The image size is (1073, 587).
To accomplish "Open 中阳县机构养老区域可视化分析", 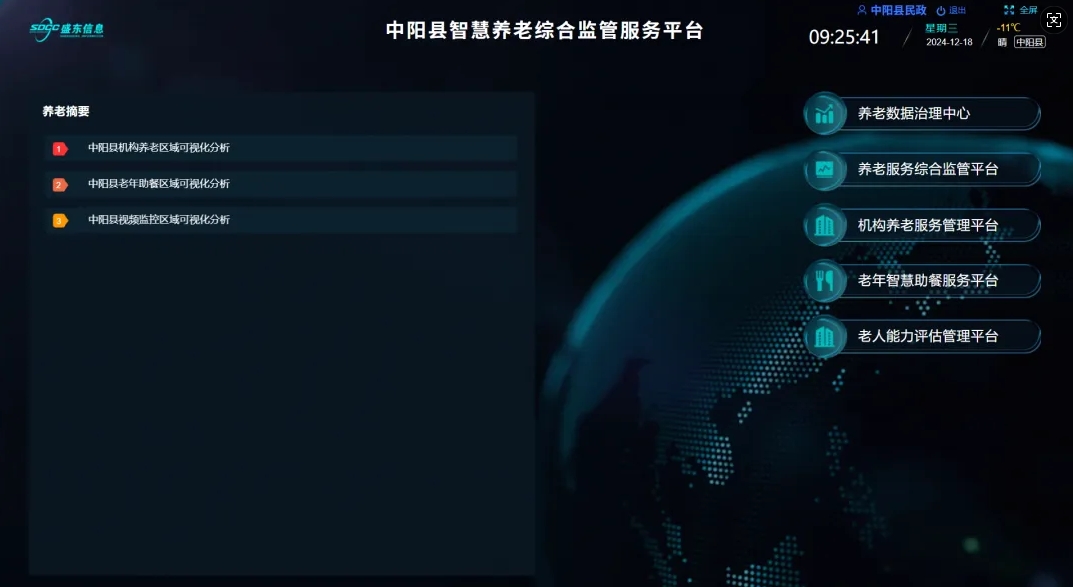I will [x=281, y=148].
